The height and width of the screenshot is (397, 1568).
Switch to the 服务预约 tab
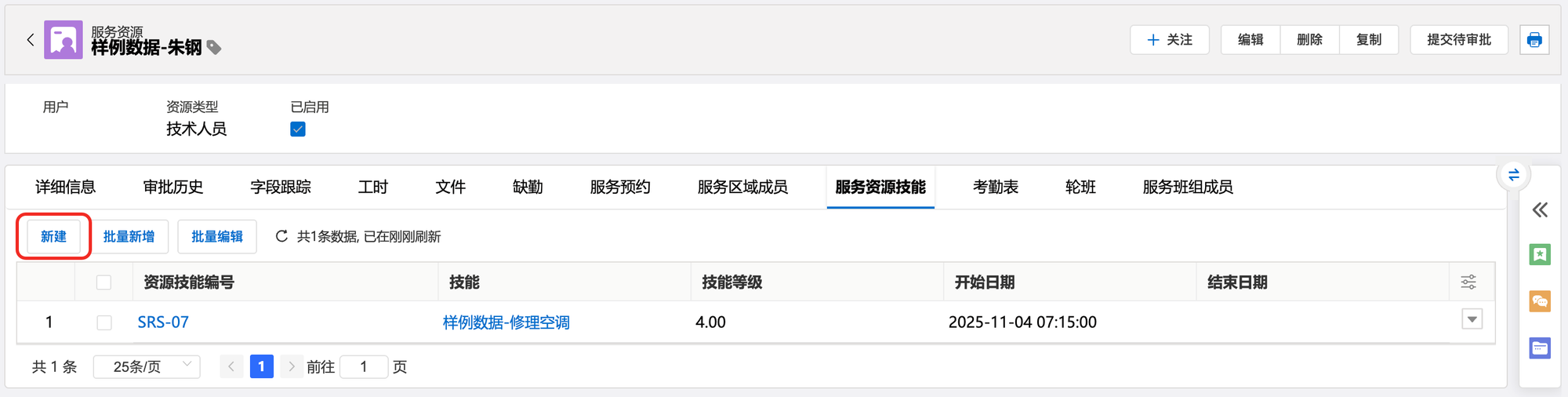pyautogui.click(x=620, y=187)
